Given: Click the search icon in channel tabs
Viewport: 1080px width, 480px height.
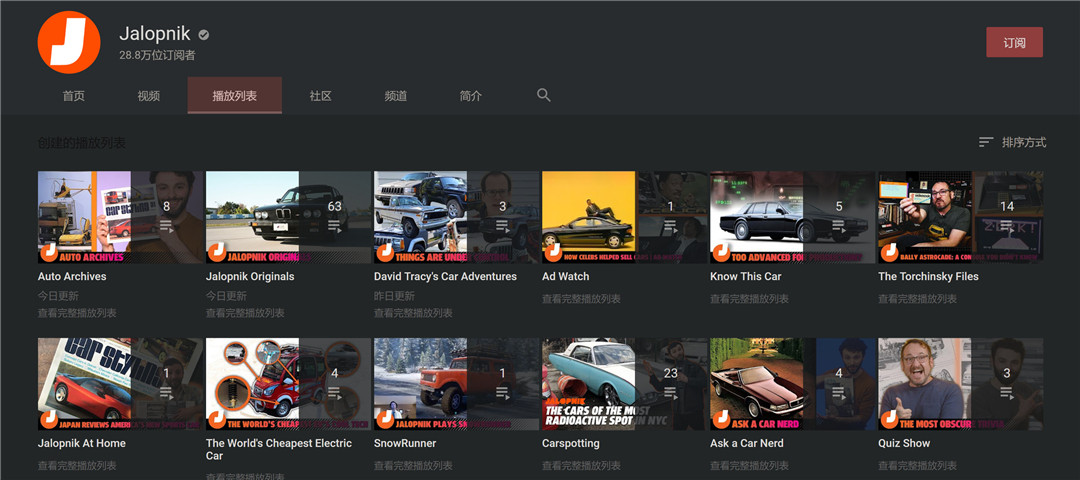Looking at the screenshot, I should [544, 95].
